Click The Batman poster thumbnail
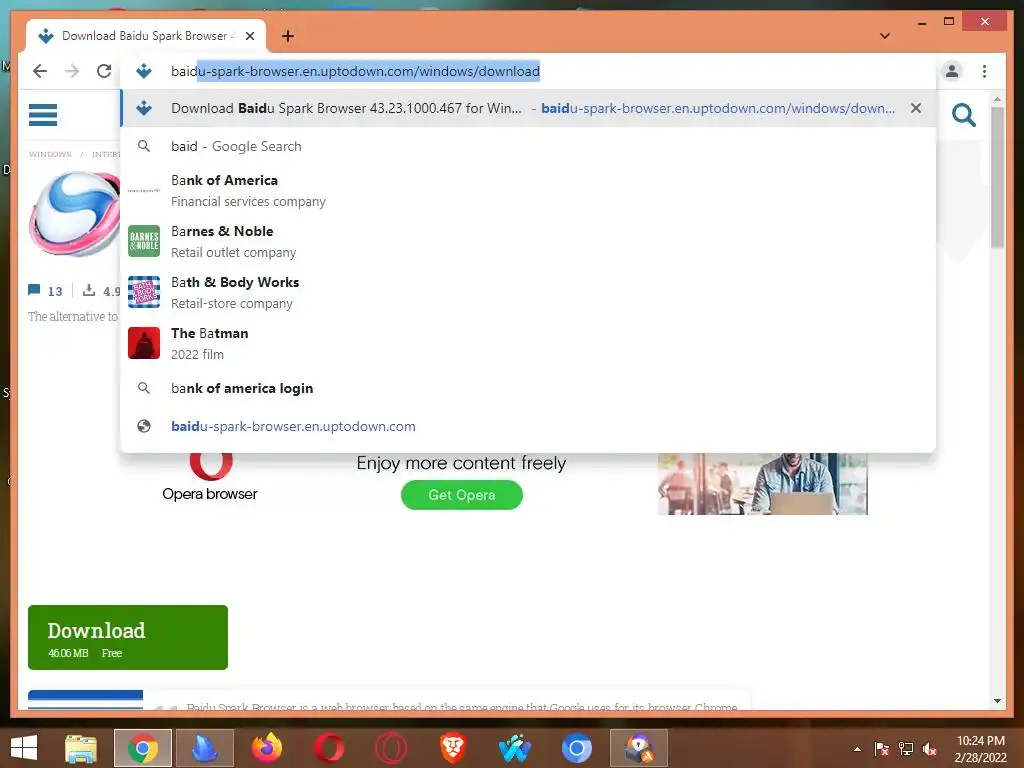The width and height of the screenshot is (1024, 768). coord(144,343)
